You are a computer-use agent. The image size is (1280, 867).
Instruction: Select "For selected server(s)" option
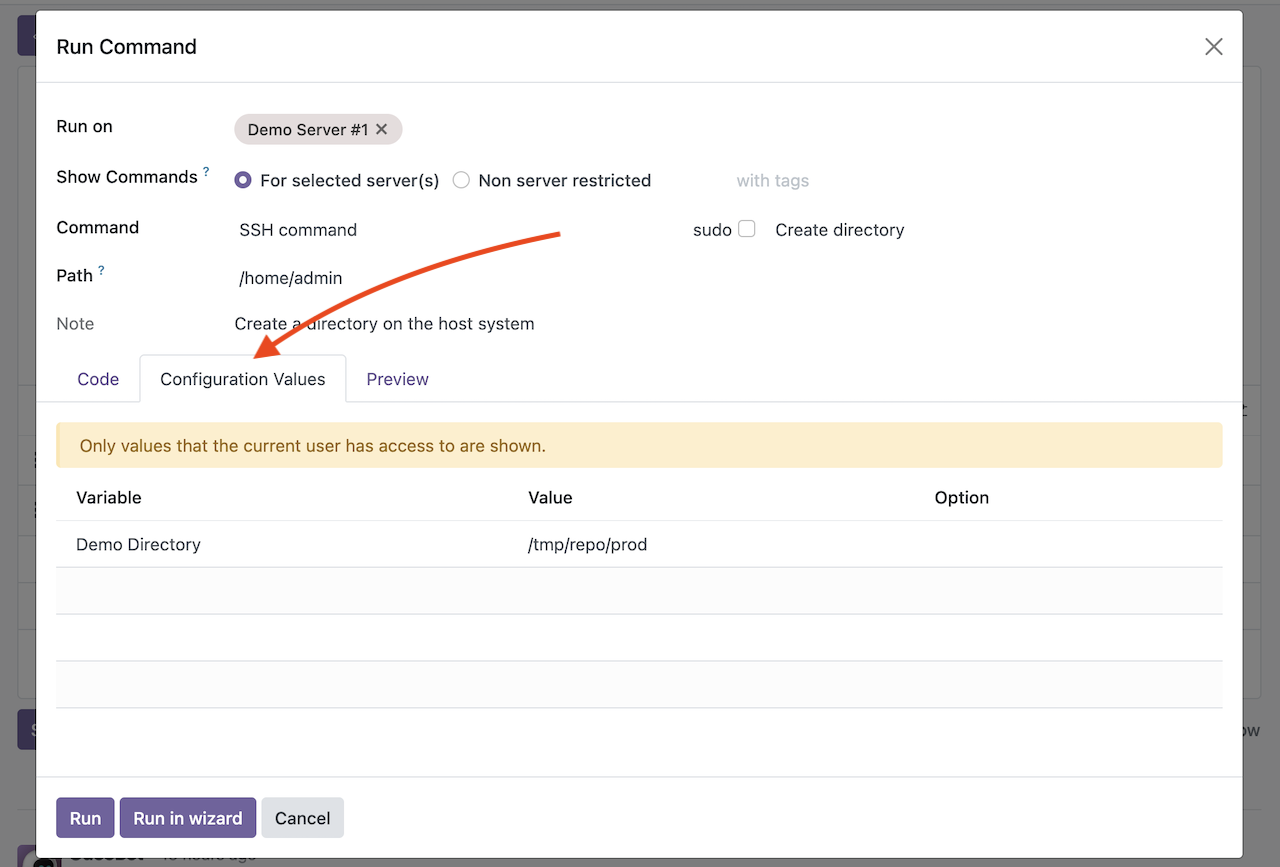(x=242, y=180)
